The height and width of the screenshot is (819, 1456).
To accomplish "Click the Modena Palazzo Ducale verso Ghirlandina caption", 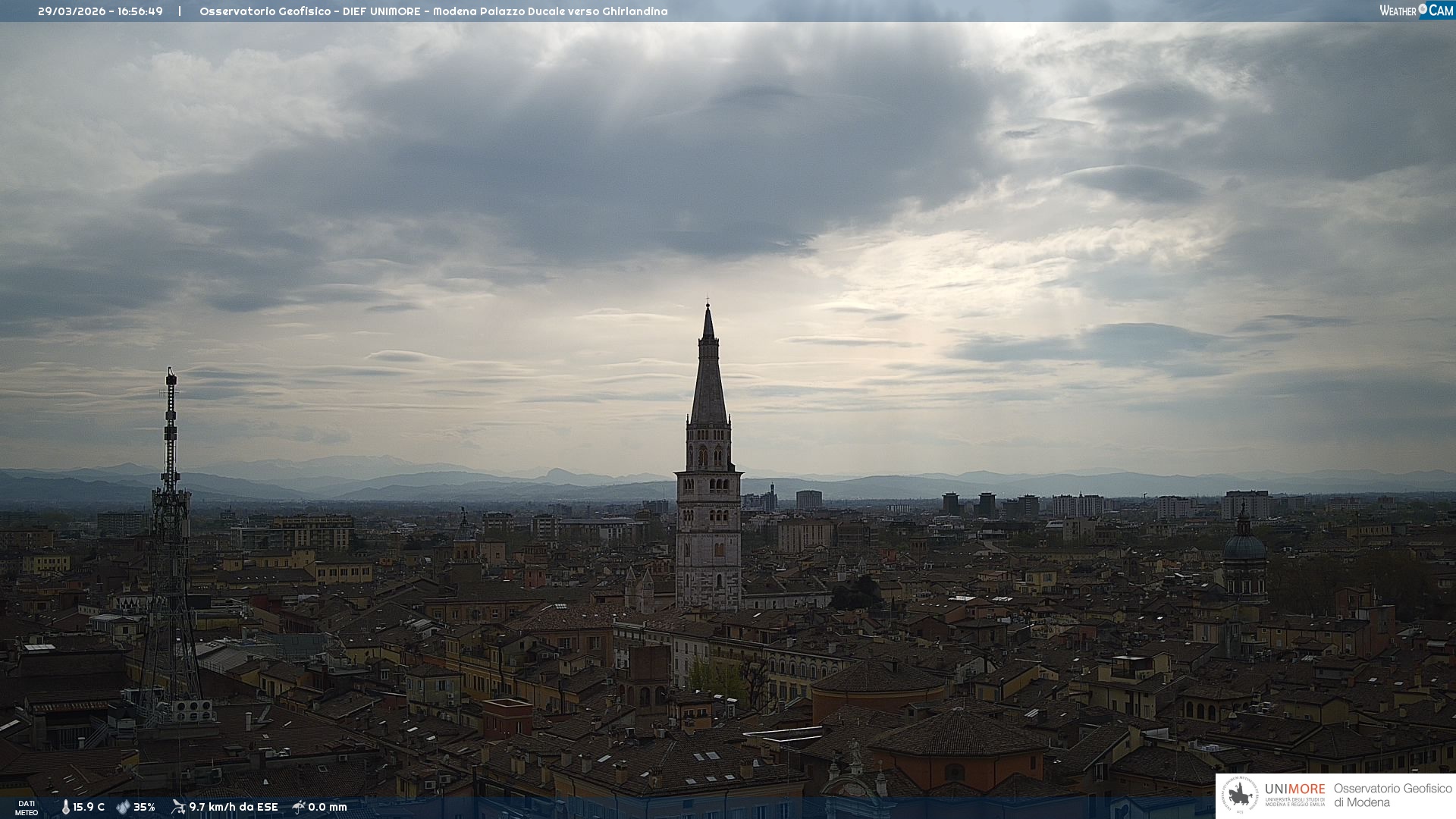I will click(x=550, y=11).
